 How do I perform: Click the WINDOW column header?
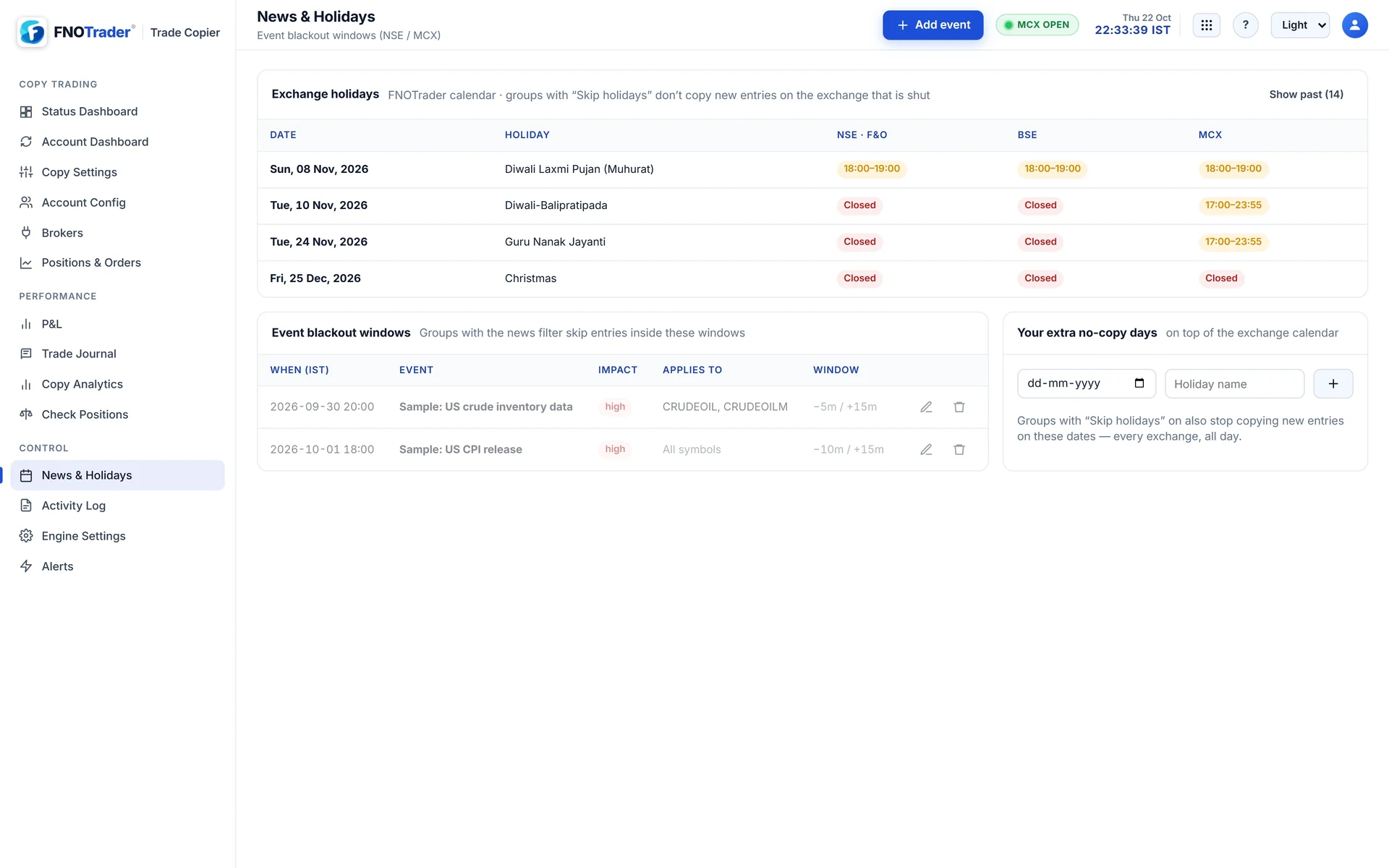tap(836, 370)
